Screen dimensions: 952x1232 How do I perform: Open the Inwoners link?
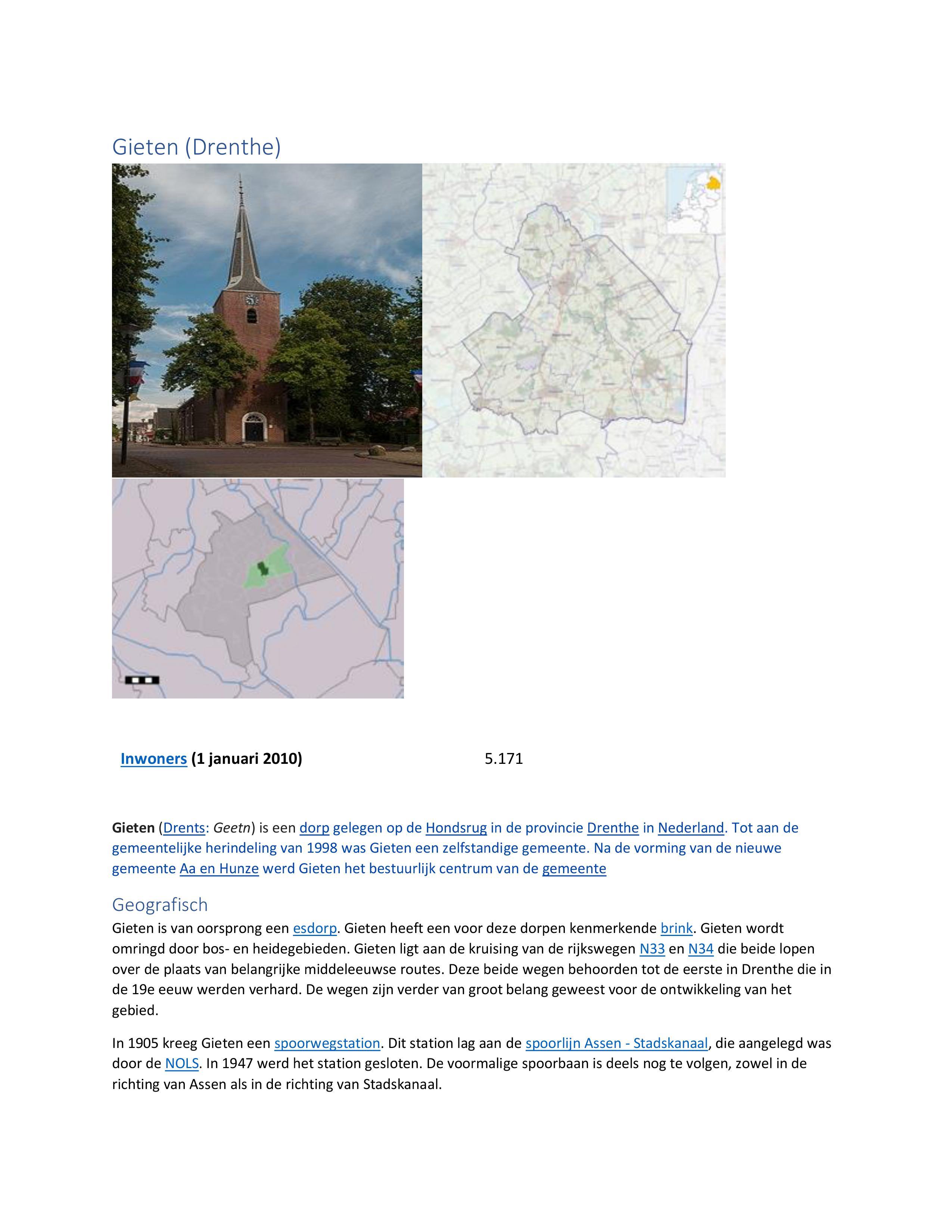click(153, 759)
